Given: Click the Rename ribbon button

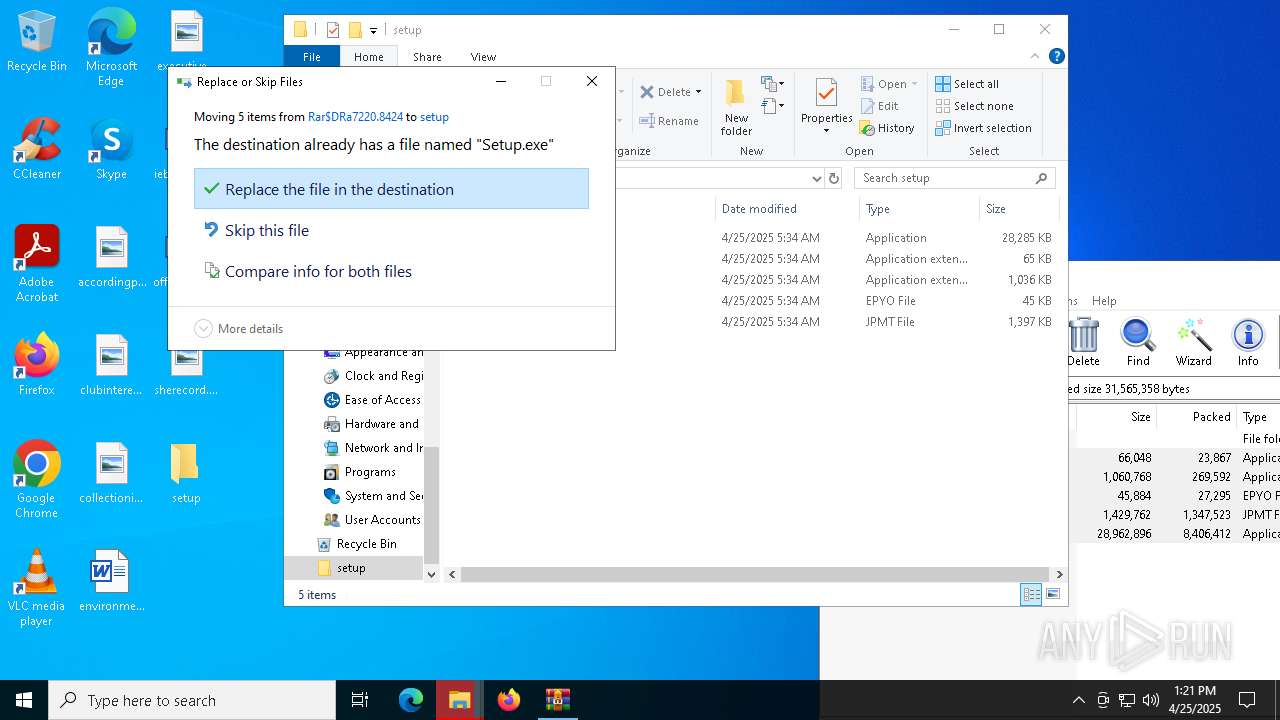Looking at the screenshot, I should click(669, 121).
